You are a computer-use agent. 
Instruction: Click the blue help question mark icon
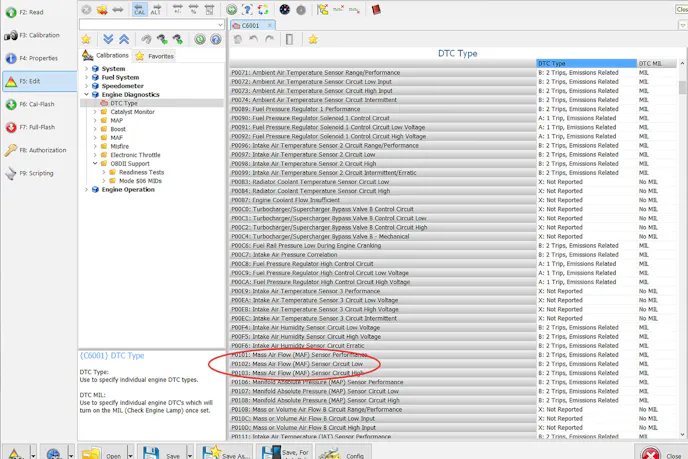tap(217, 39)
